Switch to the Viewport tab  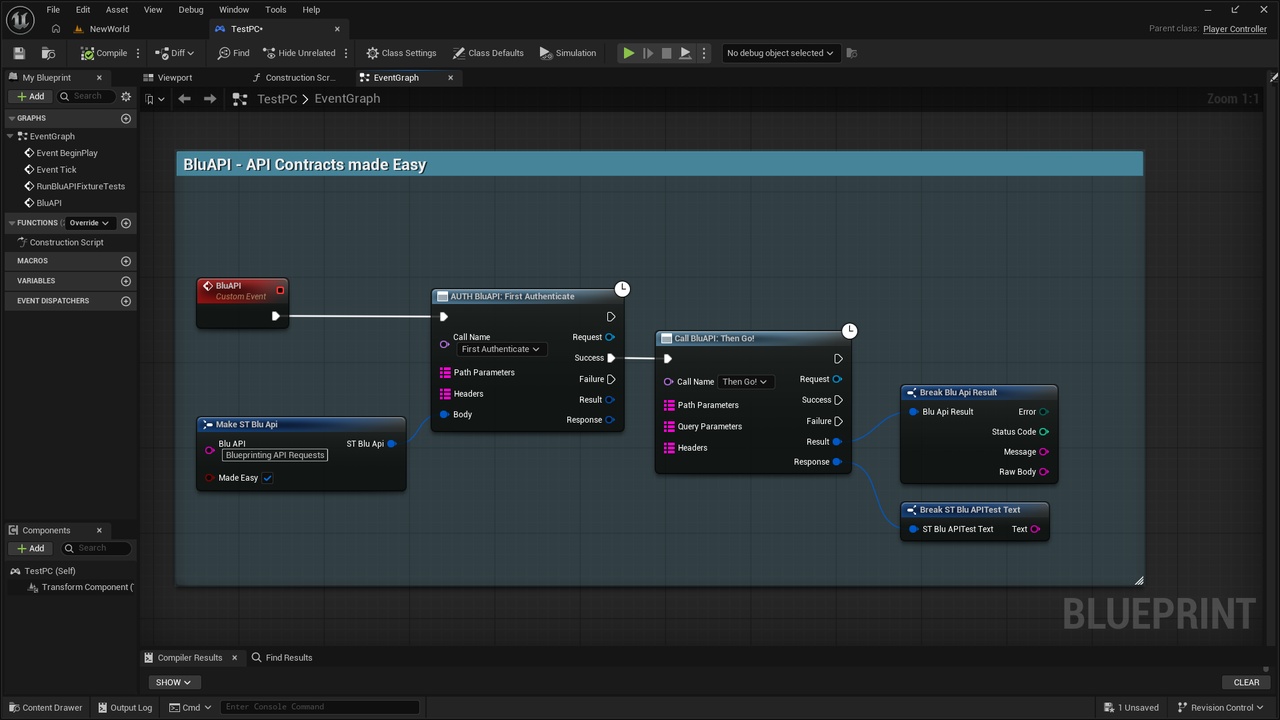tap(174, 77)
